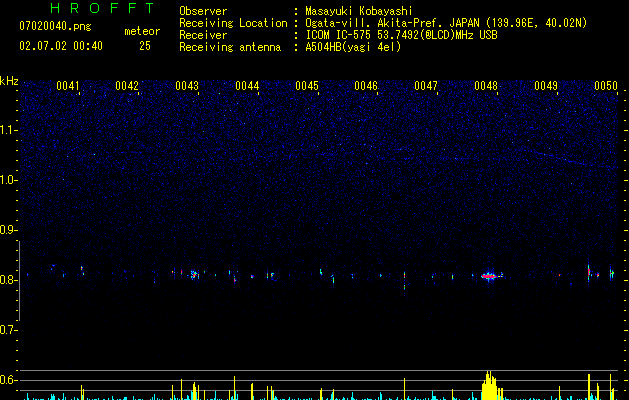Viewport: 629px width, 400px height.
Task: Click the kHz axis unit label
Action: 9,81
